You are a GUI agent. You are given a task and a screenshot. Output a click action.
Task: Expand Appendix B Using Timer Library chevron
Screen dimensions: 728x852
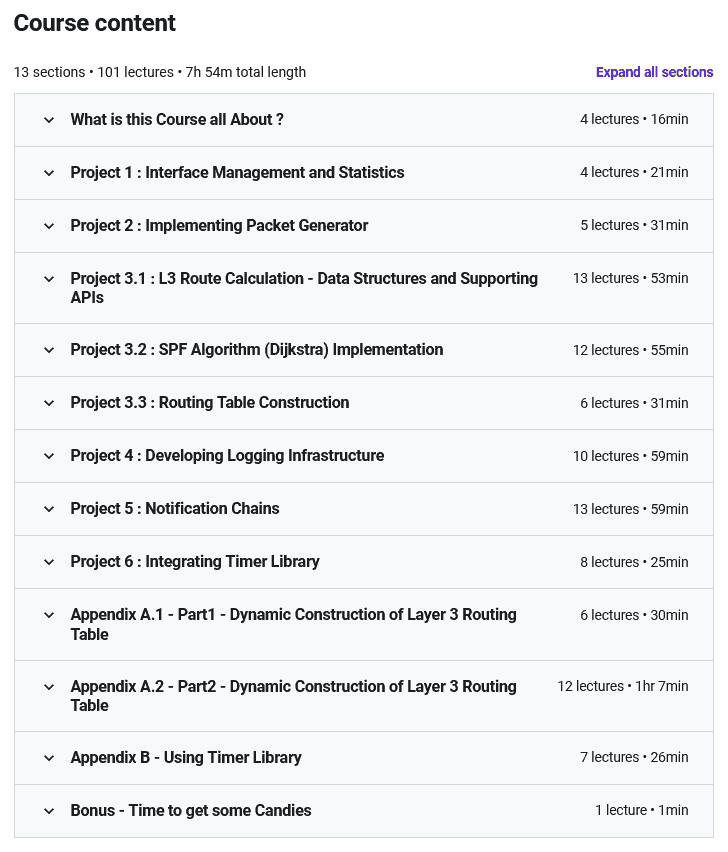pyautogui.click(x=49, y=759)
